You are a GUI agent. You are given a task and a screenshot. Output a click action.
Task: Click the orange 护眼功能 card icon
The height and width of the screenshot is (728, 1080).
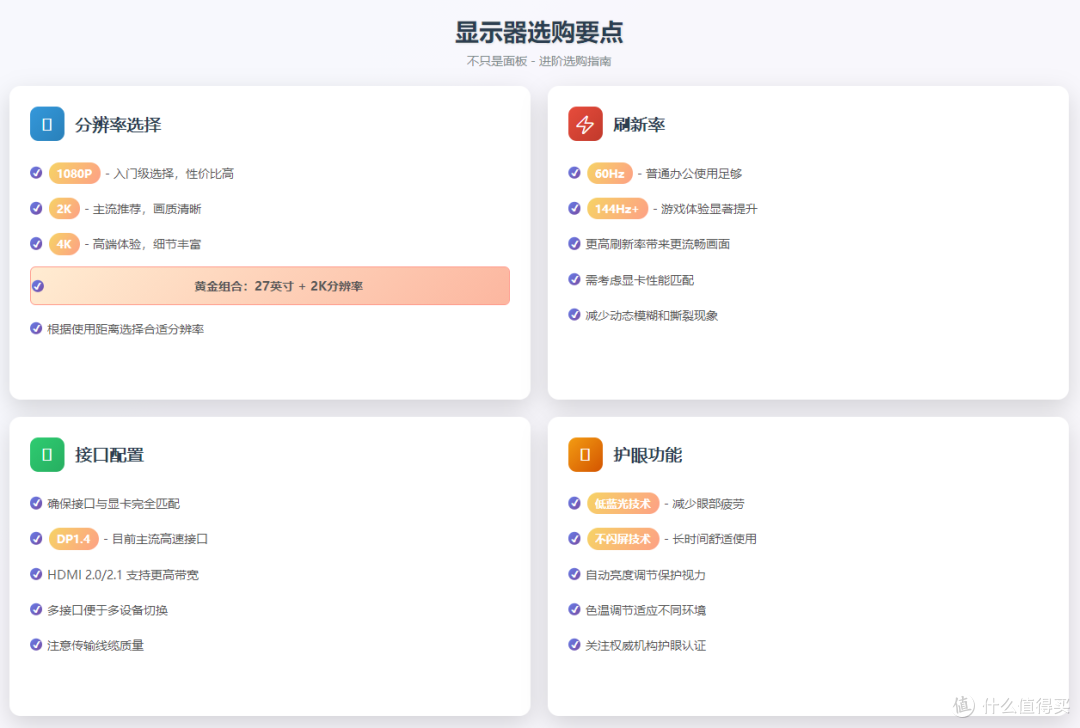pos(585,455)
